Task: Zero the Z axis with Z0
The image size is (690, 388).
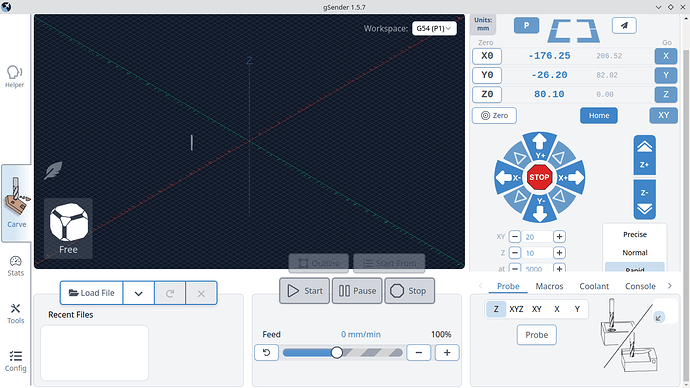Action: [x=487, y=94]
